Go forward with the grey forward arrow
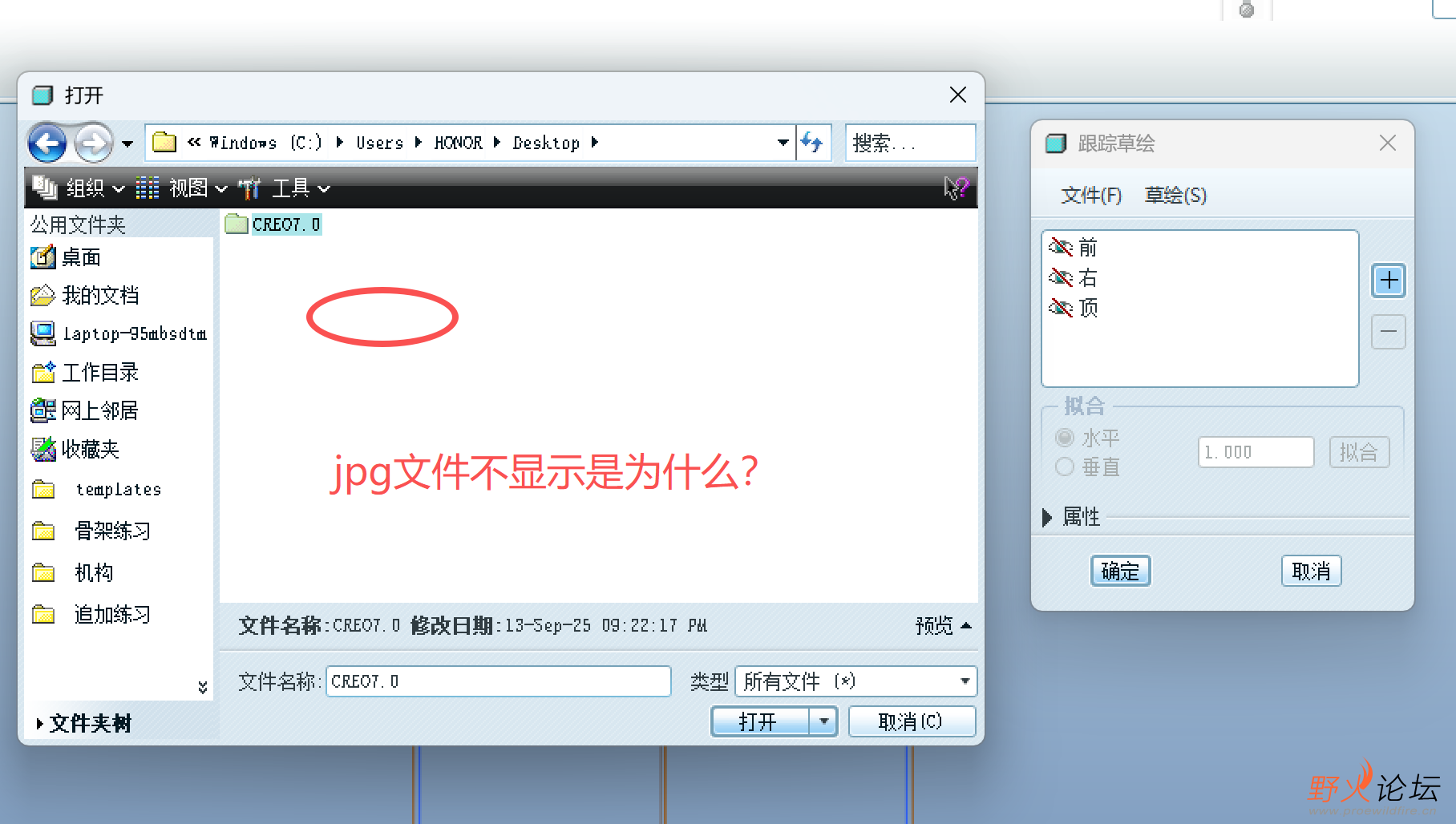 click(93, 144)
